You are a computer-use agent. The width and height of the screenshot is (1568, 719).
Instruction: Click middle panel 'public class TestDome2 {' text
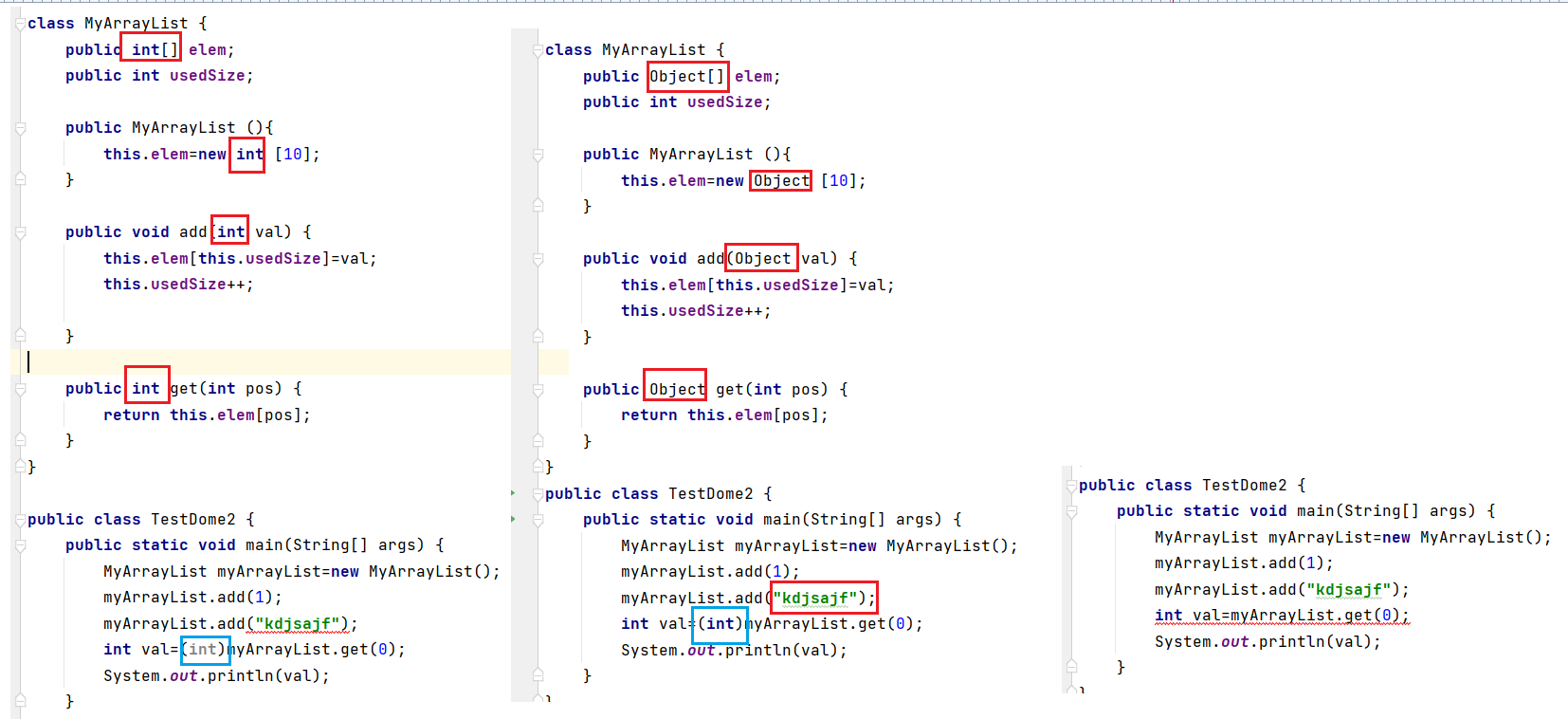coord(659,494)
